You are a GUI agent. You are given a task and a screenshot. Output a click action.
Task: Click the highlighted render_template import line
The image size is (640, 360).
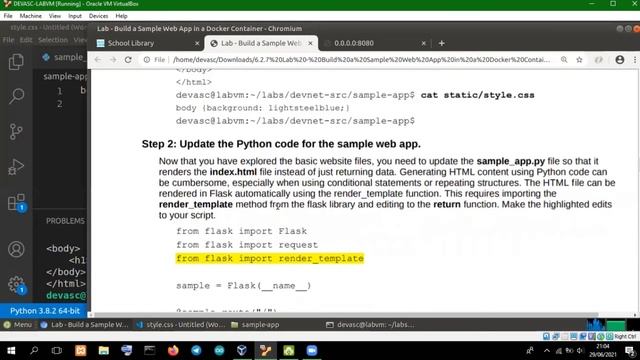tap(269, 258)
